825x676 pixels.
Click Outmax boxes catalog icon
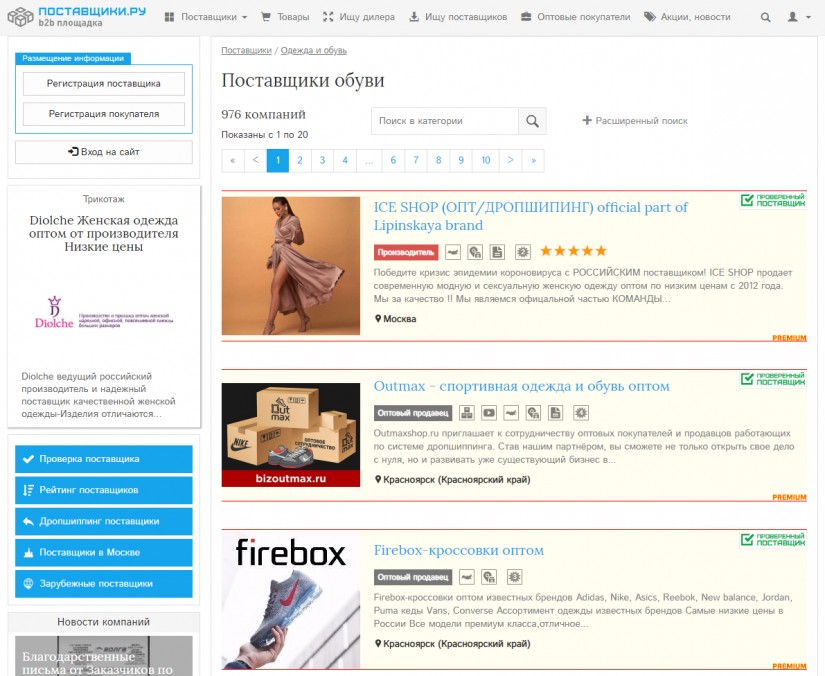click(x=467, y=413)
